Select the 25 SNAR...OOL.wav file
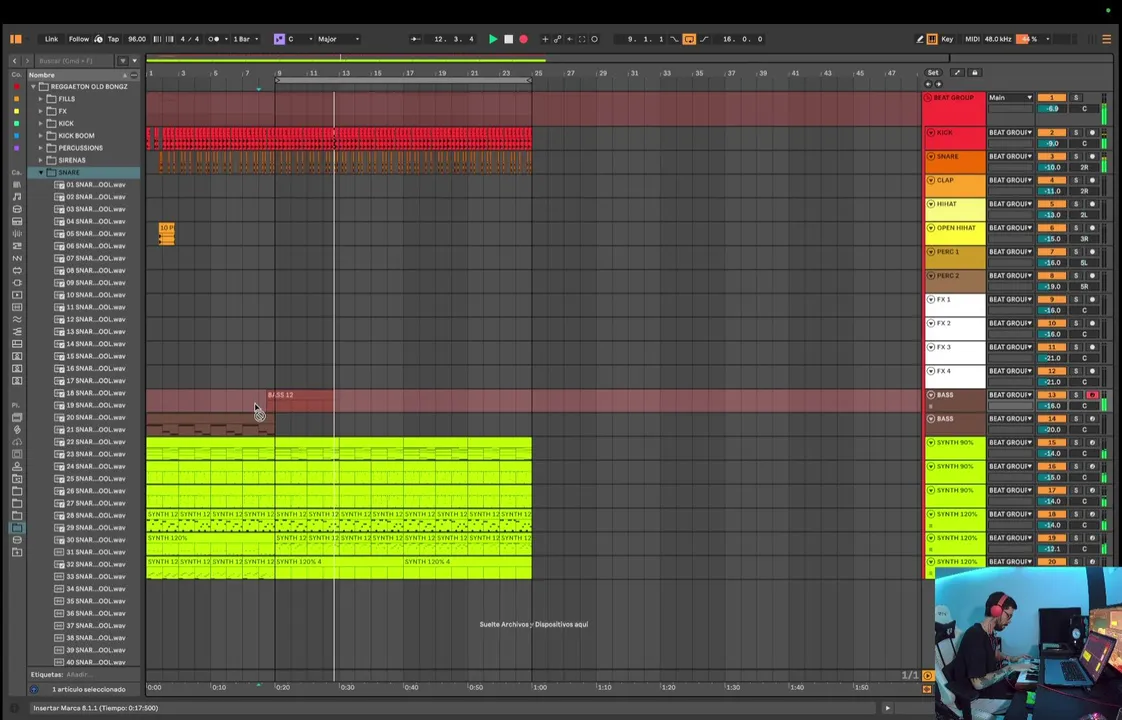This screenshot has width=1122, height=720. (89, 479)
